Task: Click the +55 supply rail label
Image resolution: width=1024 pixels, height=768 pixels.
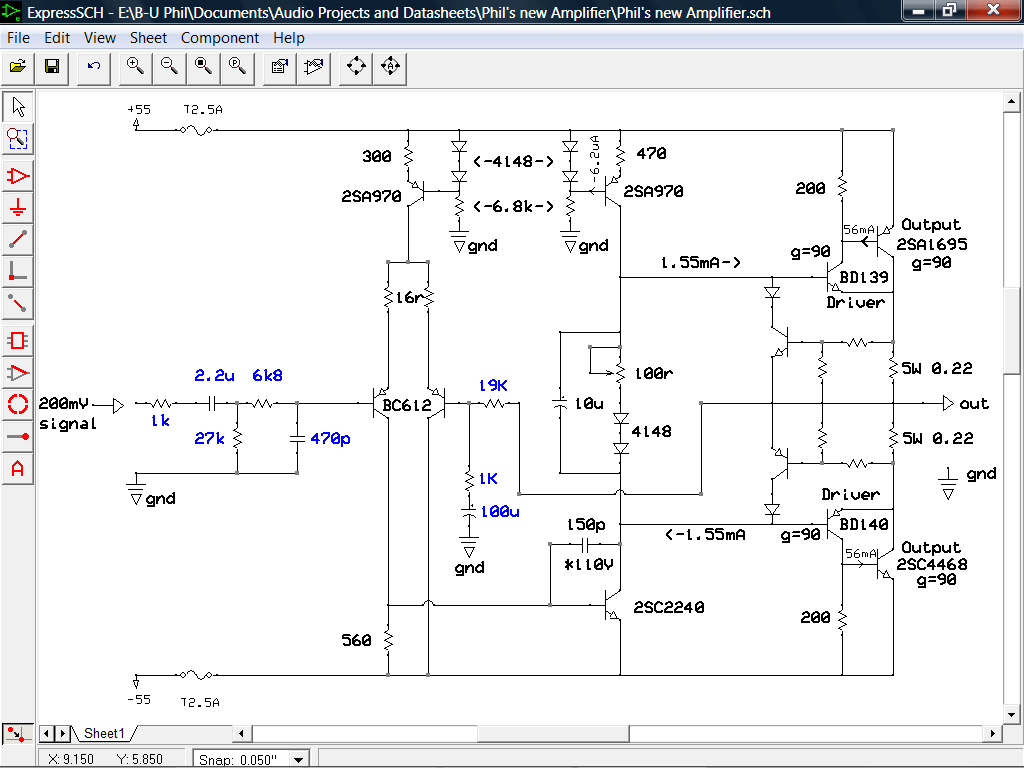Action: coord(139,110)
